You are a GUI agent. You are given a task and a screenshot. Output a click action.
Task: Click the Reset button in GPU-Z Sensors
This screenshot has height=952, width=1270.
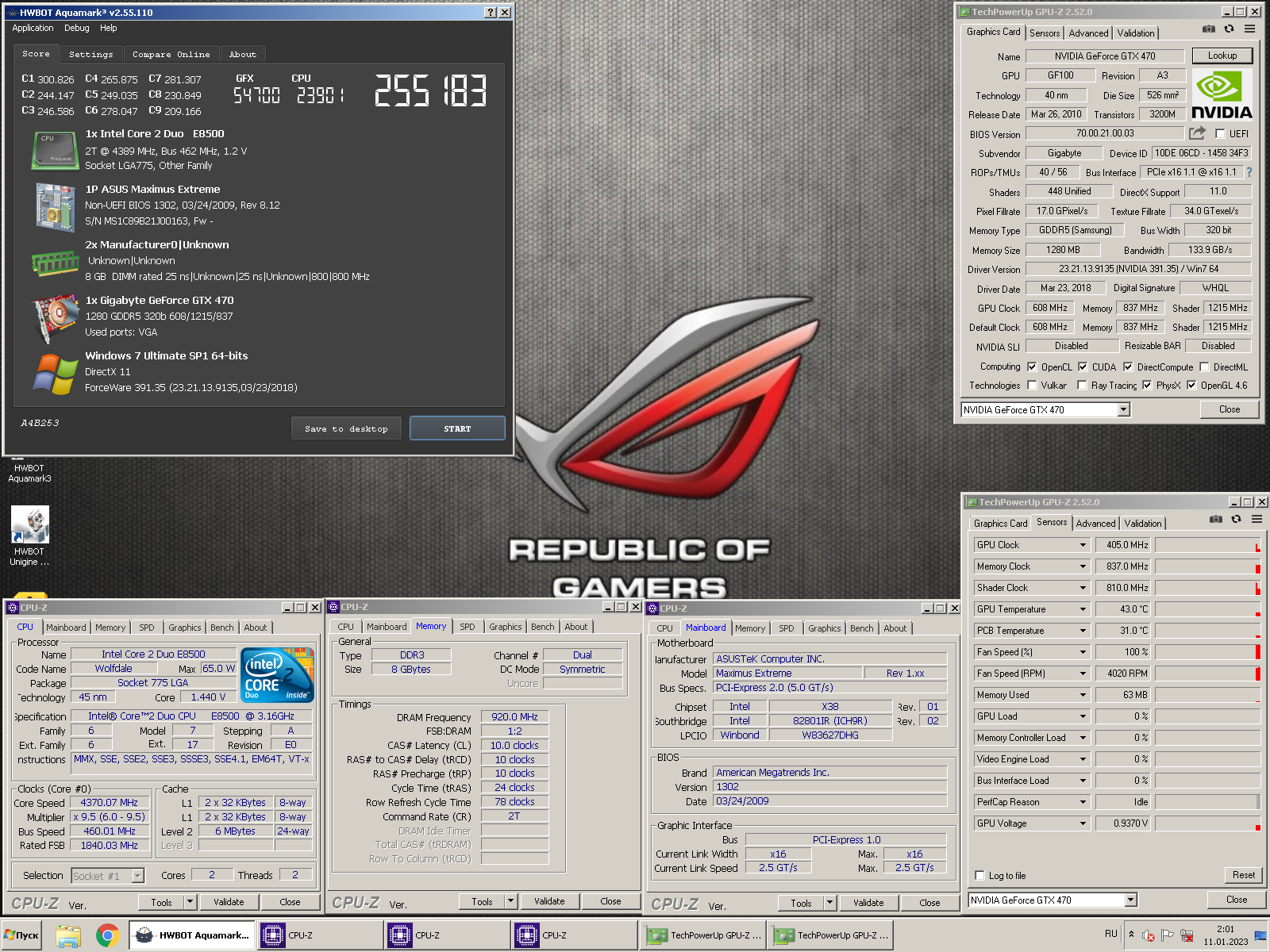click(1244, 875)
